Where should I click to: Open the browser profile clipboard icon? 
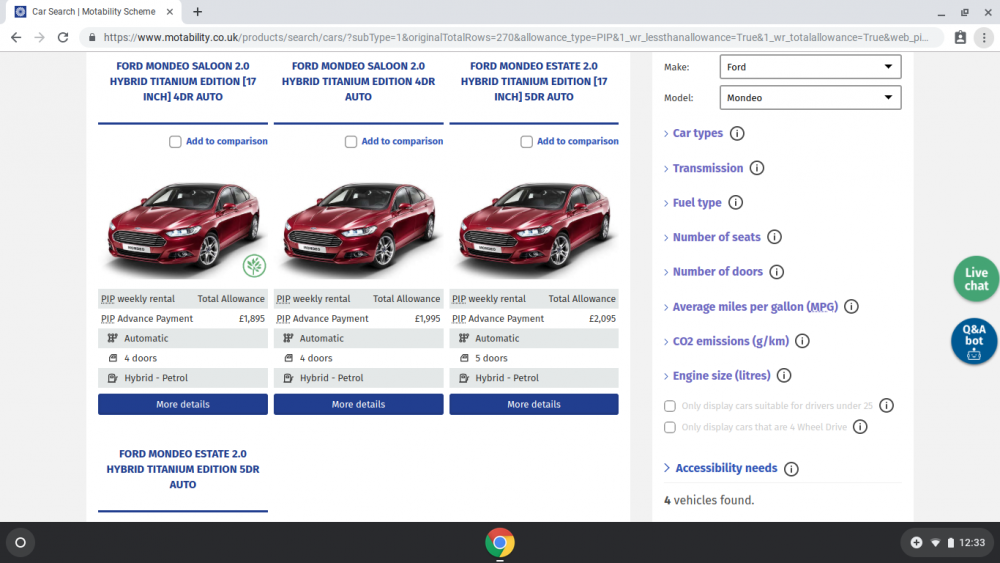[960, 38]
